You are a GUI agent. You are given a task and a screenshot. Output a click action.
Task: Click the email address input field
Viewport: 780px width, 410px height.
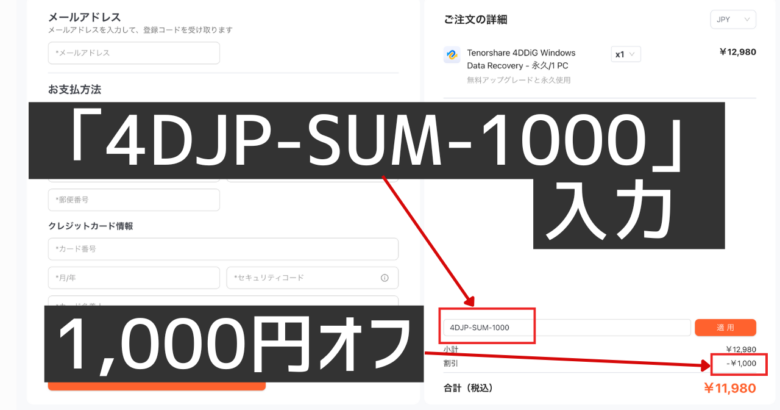[134, 53]
